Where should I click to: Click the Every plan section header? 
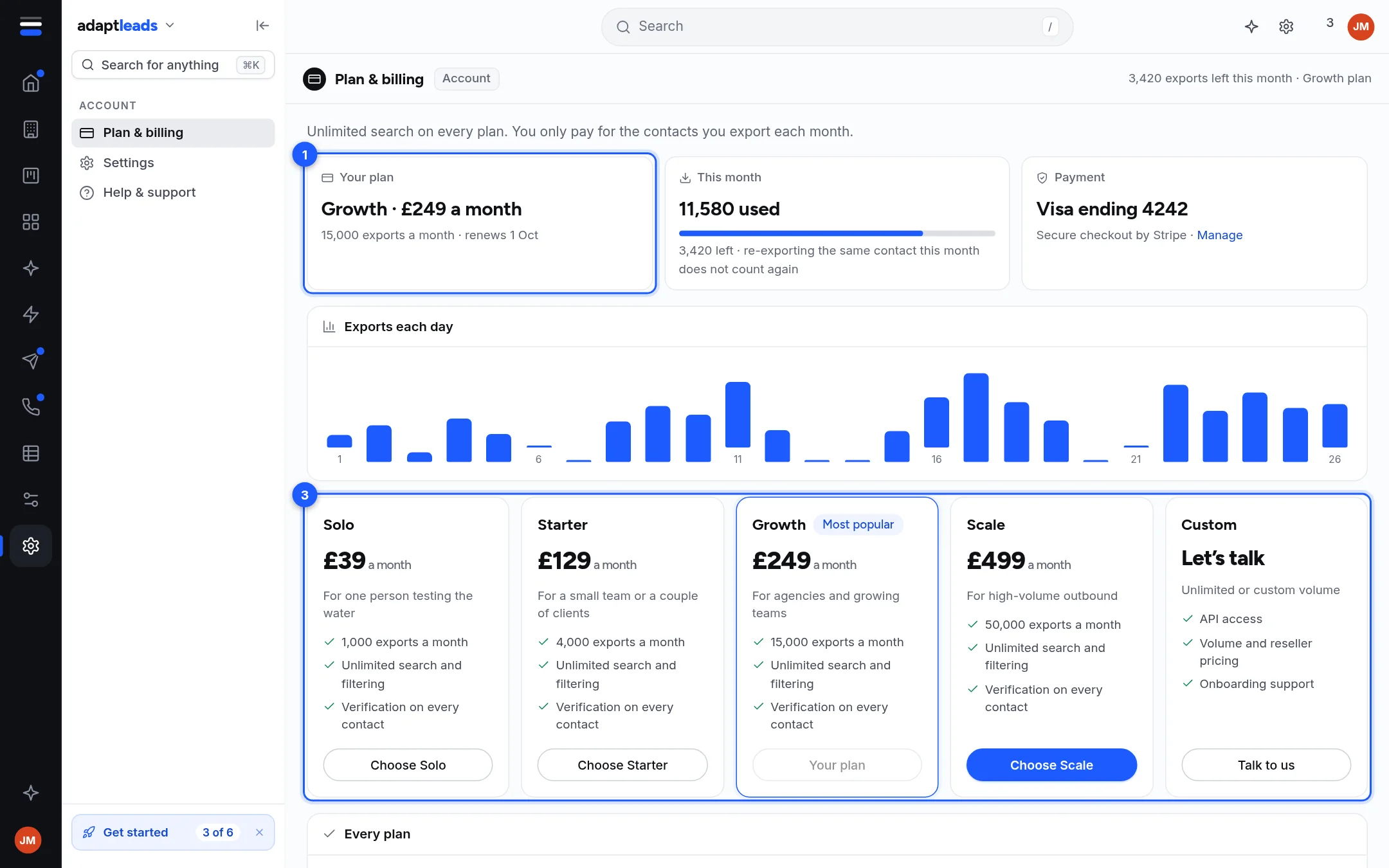pos(837,834)
